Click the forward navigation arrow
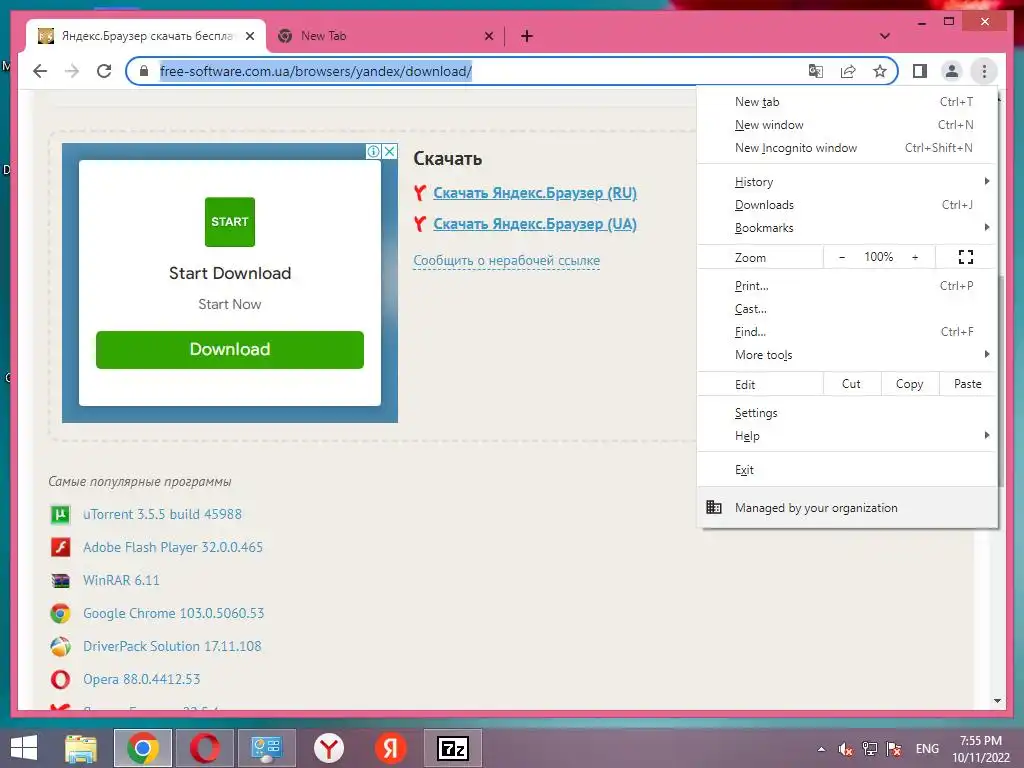 point(72,71)
